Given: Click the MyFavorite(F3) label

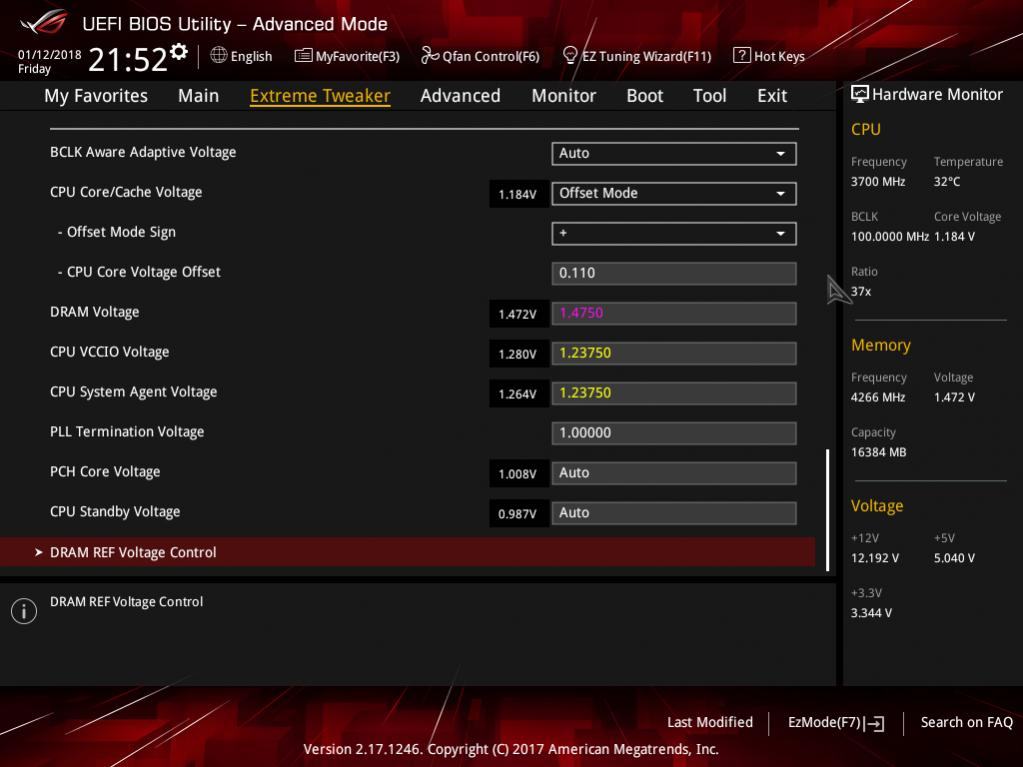Looking at the screenshot, I should coord(358,57).
